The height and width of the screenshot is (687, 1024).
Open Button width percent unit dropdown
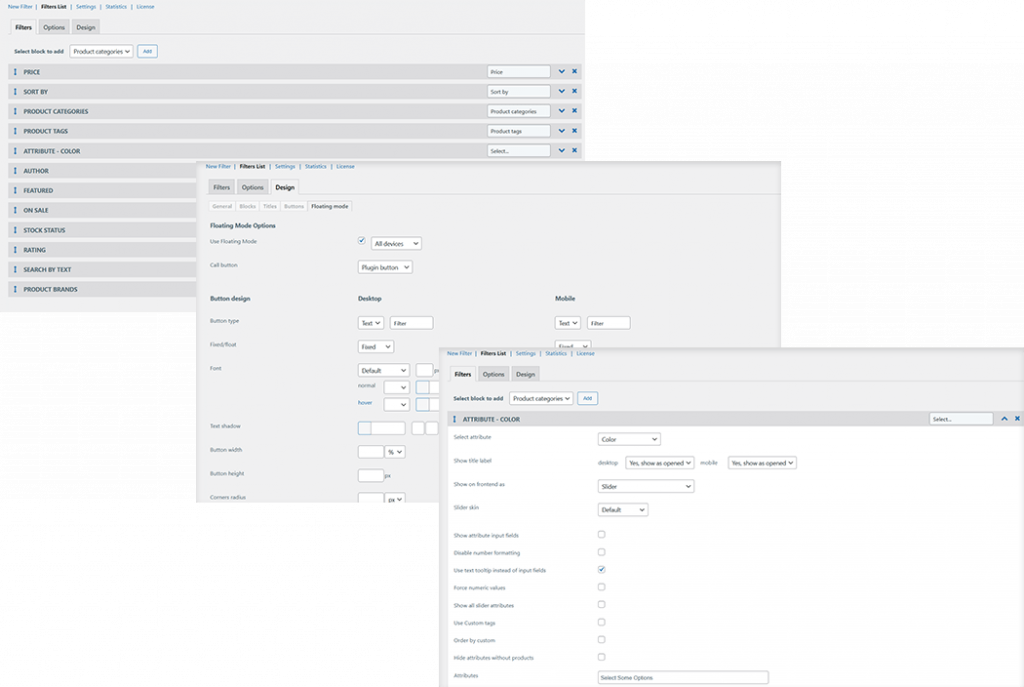[x=395, y=452]
